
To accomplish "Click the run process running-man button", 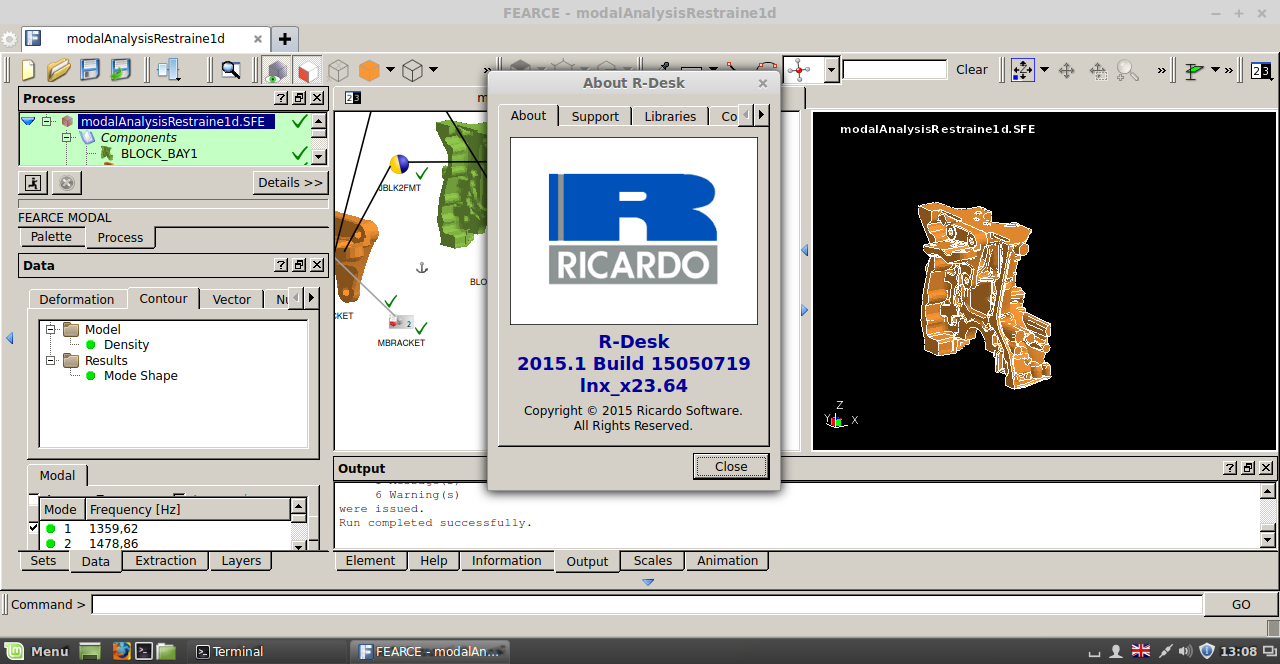I will click(x=34, y=183).
